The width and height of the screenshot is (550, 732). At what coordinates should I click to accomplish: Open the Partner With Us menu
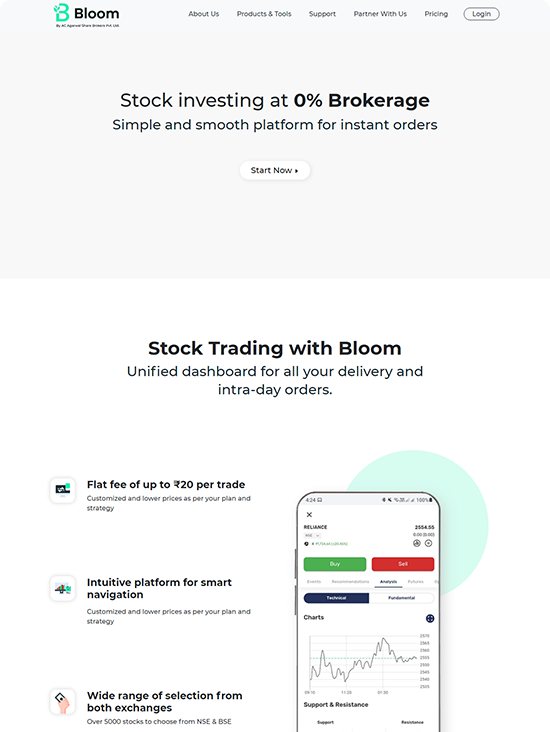click(x=380, y=14)
